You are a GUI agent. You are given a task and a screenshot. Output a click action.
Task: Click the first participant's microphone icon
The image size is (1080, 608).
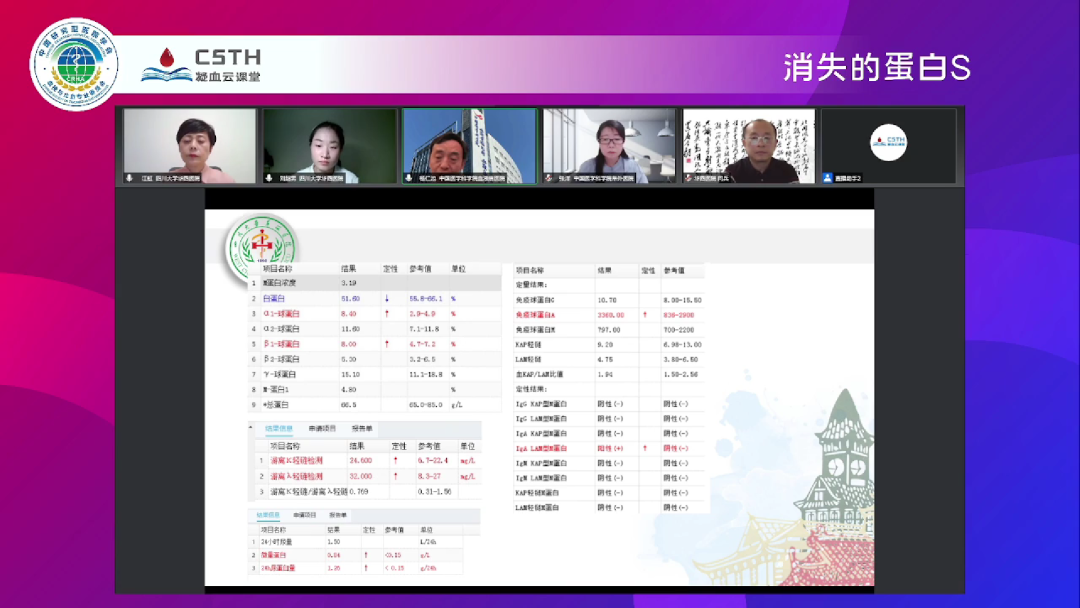point(130,178)
